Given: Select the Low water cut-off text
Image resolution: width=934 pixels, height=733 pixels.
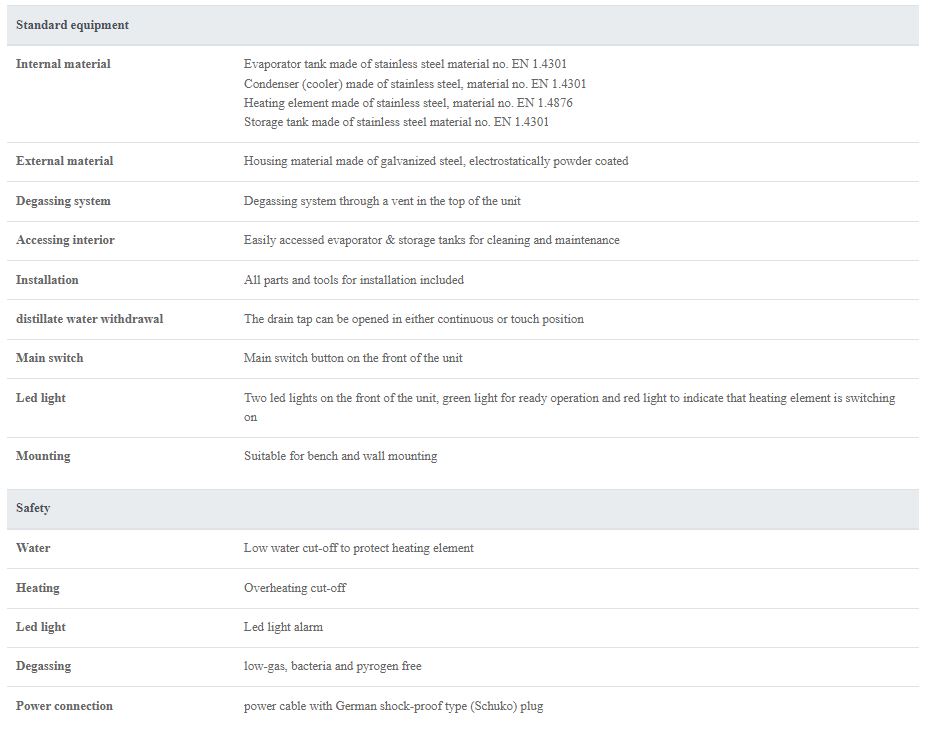Looking at the screenshot, I should point(359,548).
